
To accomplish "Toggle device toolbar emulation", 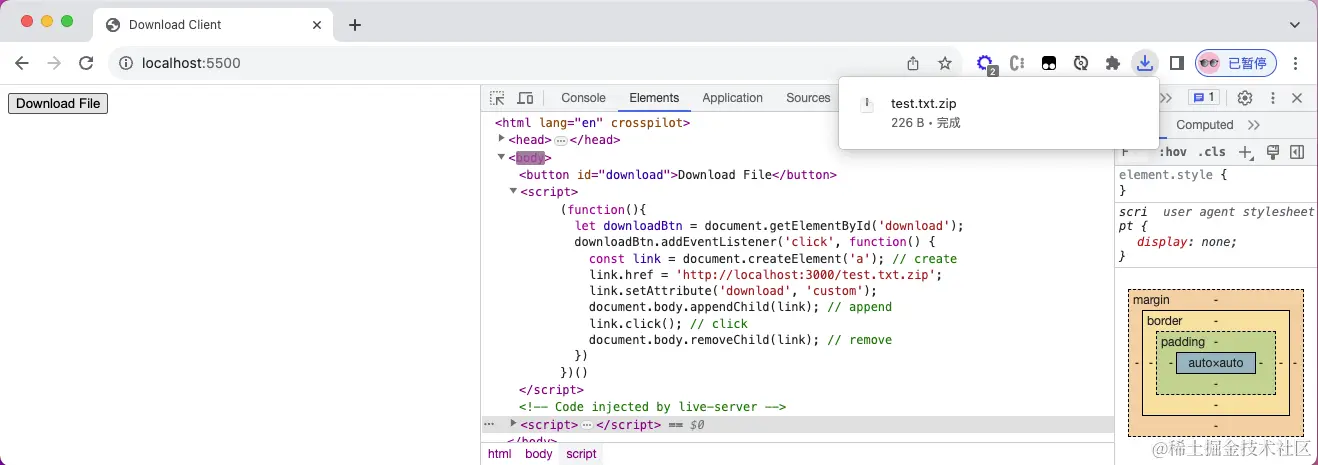I will [x=525, y=98].
